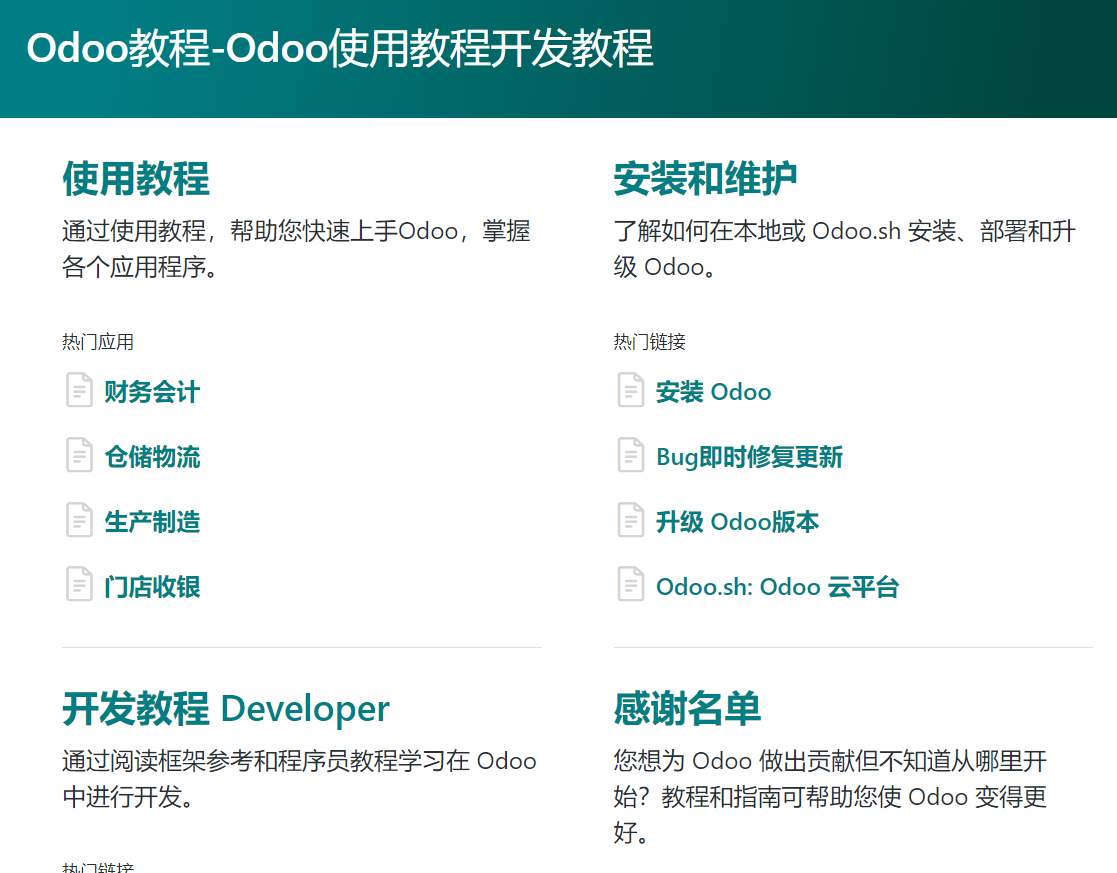Click the 安装和维护 section heading

(x=705, y=178)
